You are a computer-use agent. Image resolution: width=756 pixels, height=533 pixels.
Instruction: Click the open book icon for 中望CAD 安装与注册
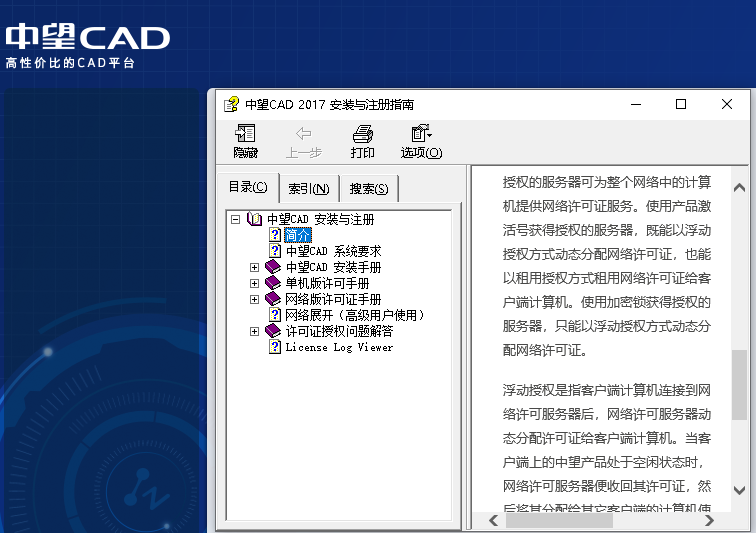pos(254,219)
